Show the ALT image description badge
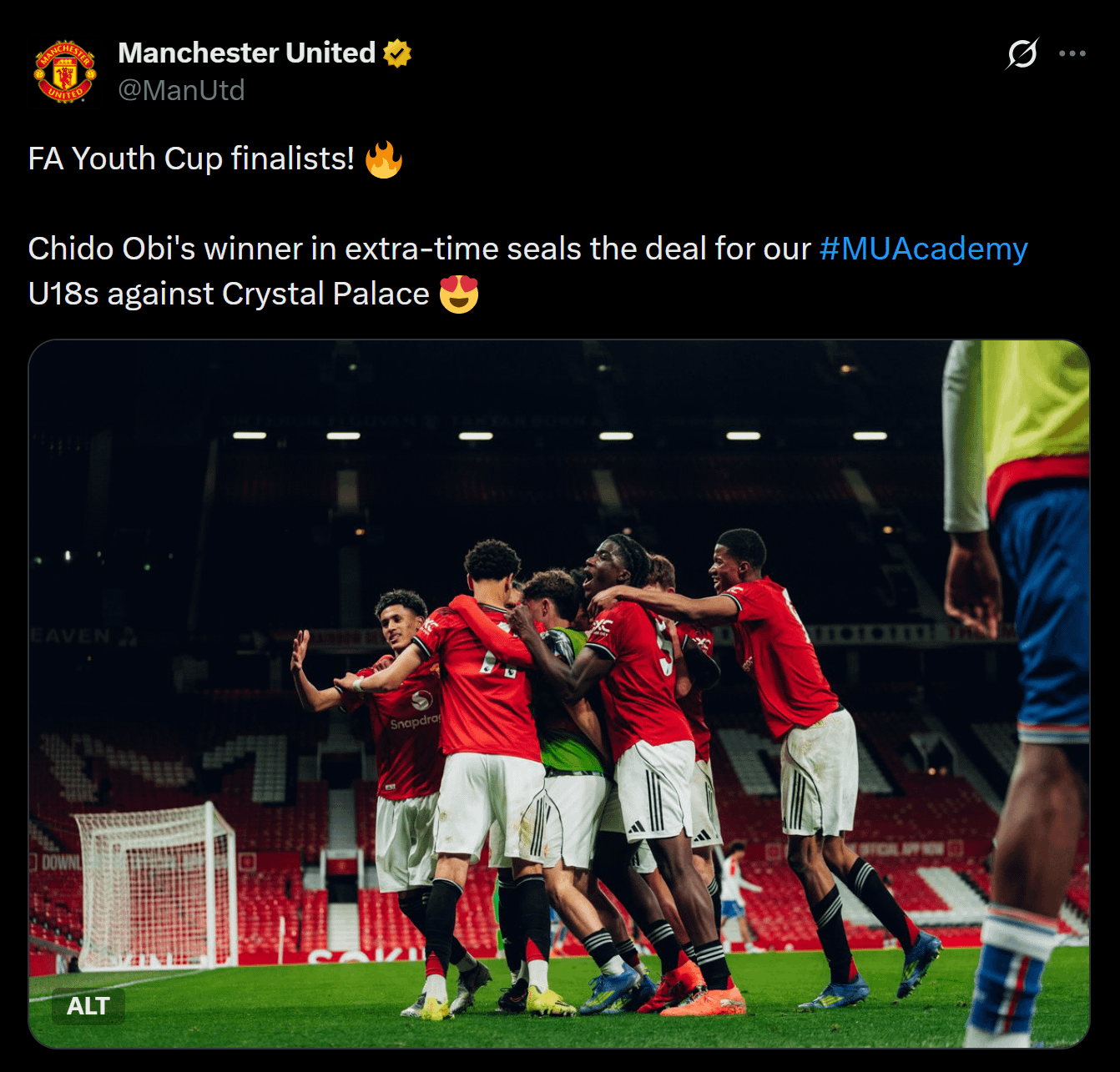 click(88, 1006)
